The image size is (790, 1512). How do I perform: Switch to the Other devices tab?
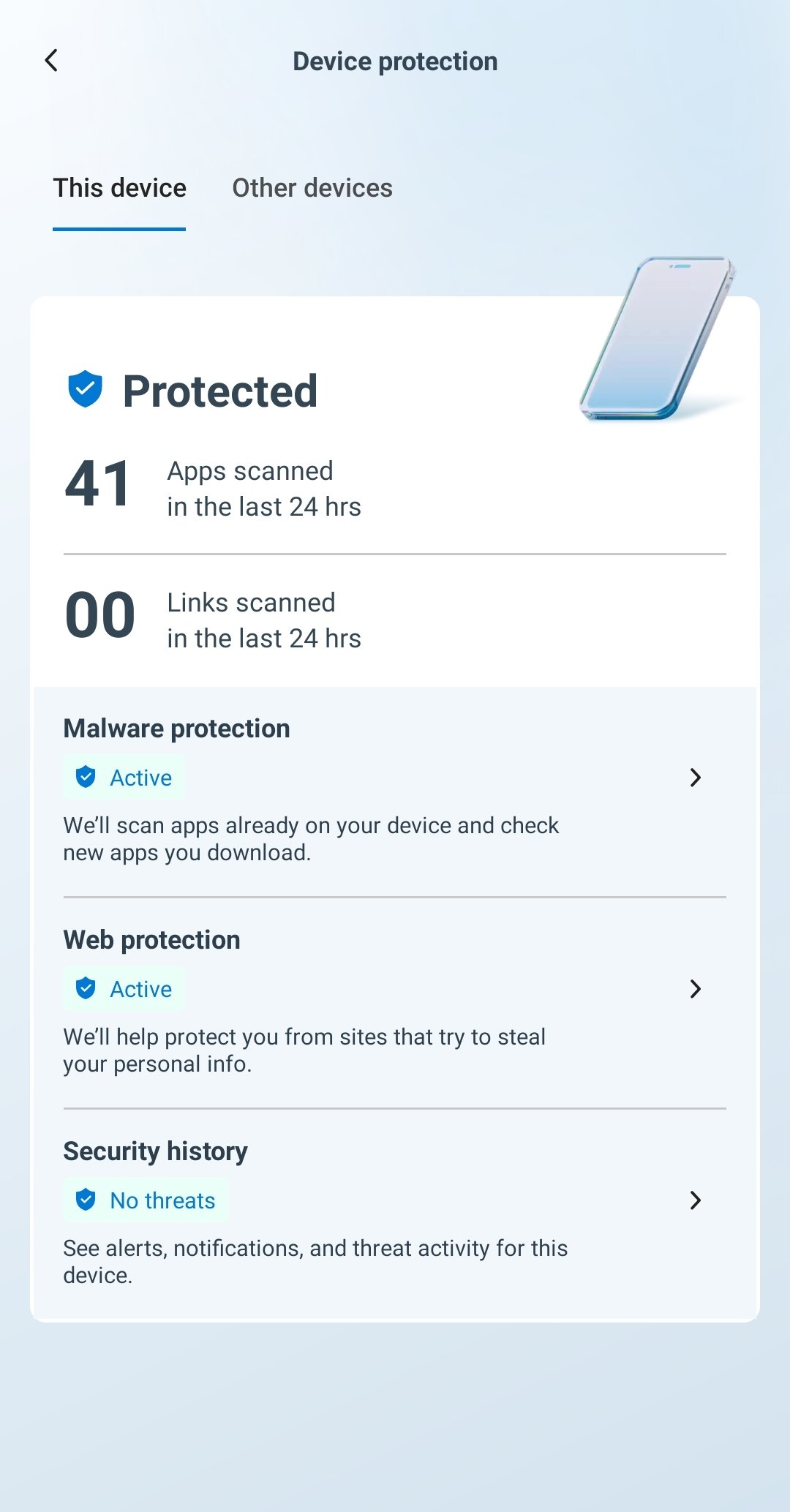[312, 188]
